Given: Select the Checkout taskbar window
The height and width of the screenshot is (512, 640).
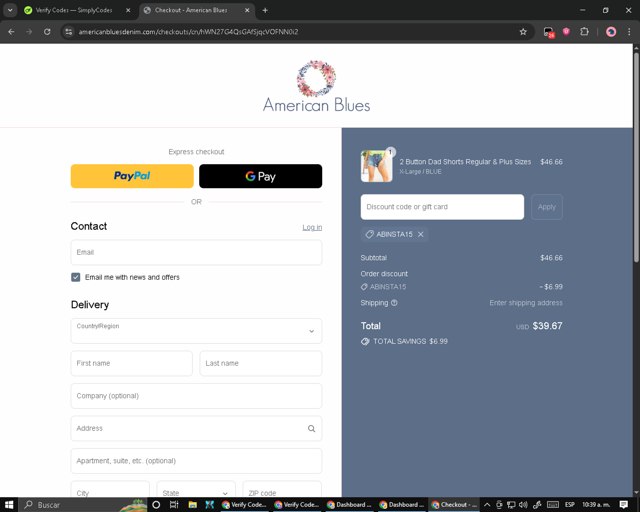Looking at the screenshot, I should tap(454, 505).
